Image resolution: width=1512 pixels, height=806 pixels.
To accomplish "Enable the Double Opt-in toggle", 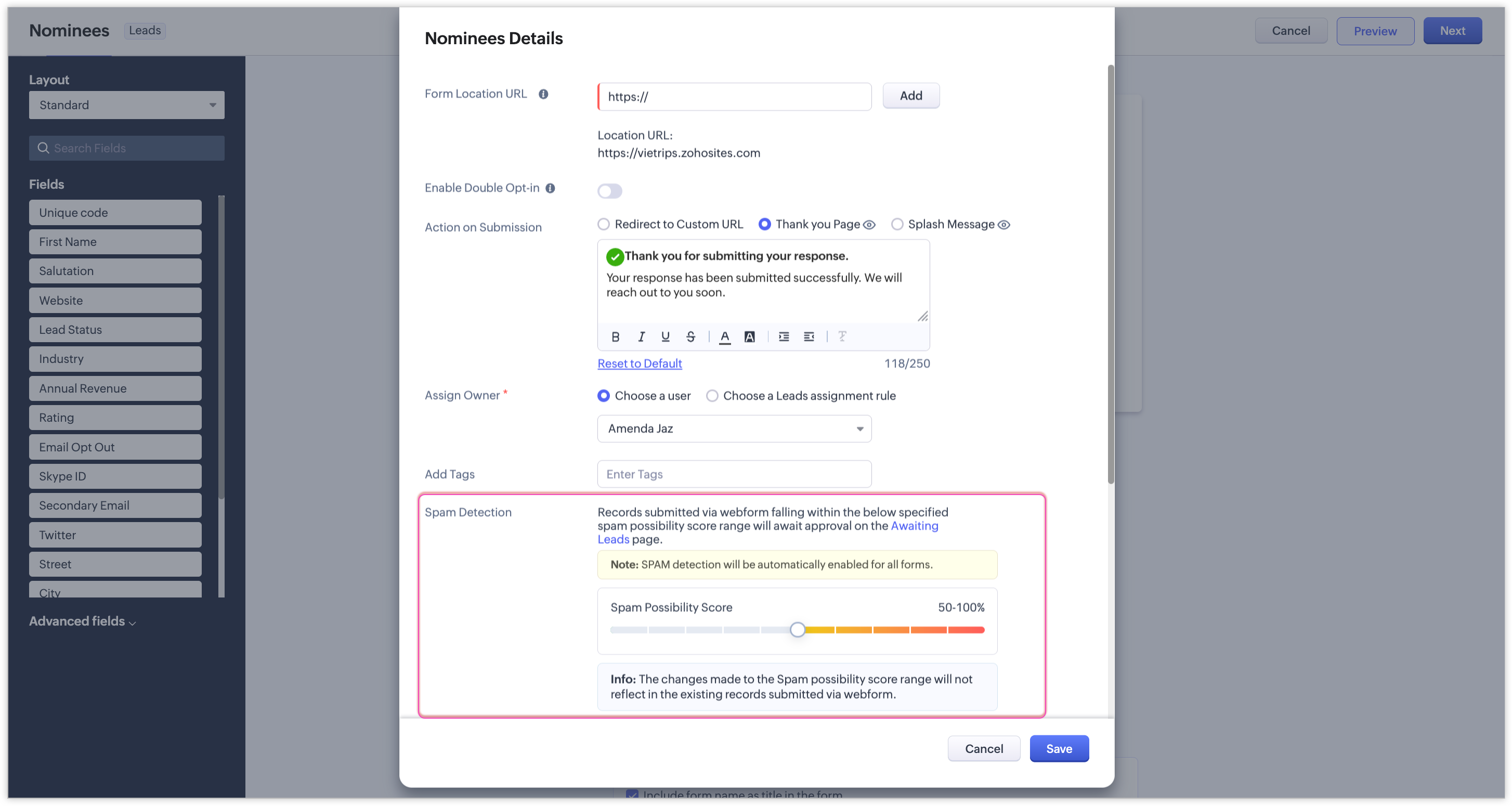I will point(609,191).
